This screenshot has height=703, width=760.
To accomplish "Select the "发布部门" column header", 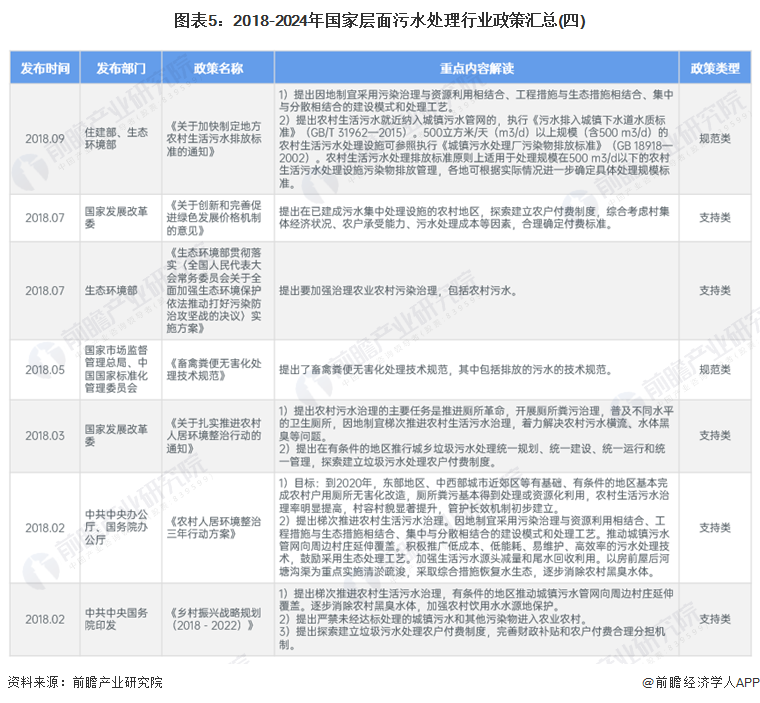I will click(121, 68).
